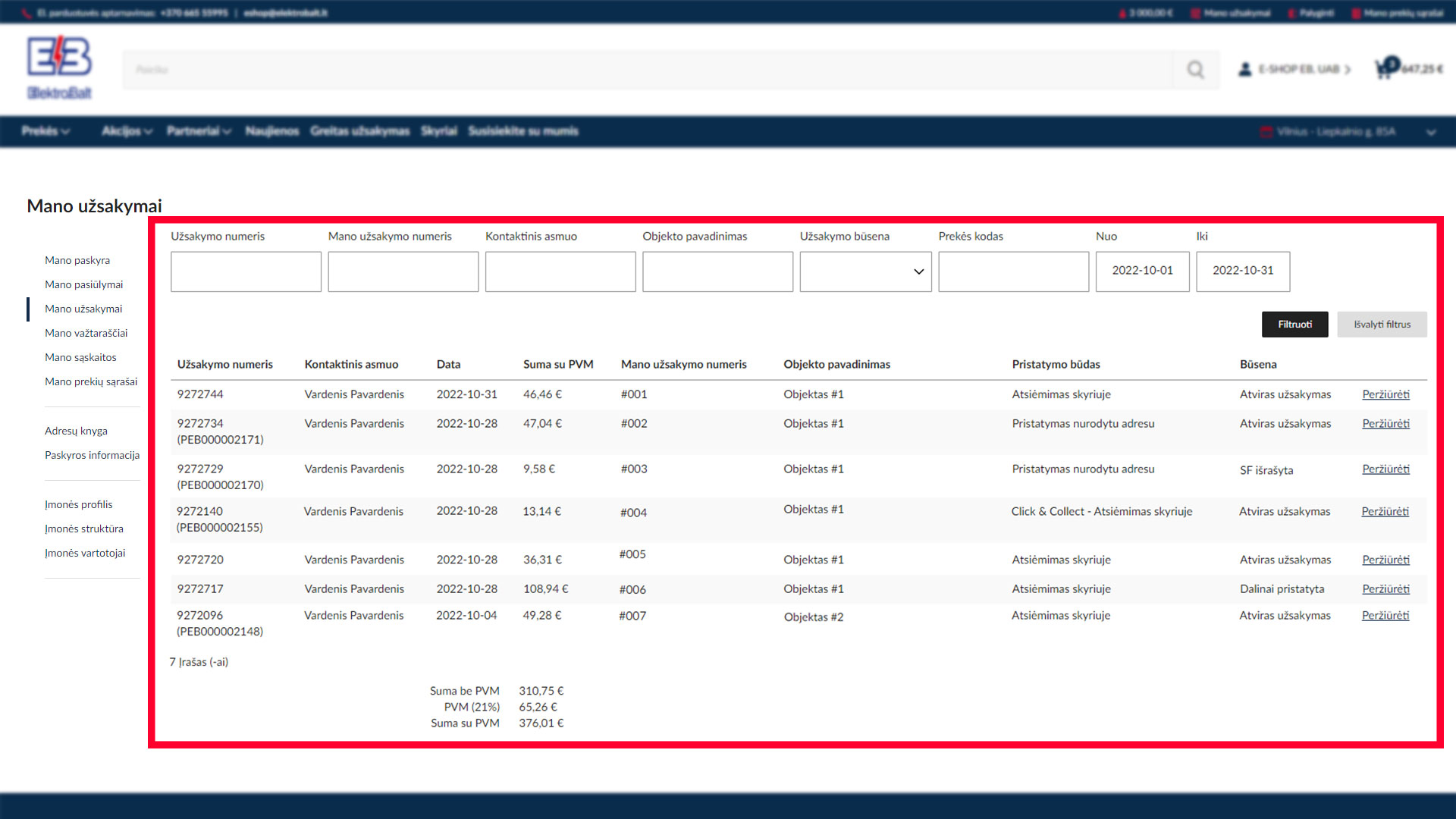
Task: Select Mano sąskaitos in sidebar
Action: pos(80,357)
